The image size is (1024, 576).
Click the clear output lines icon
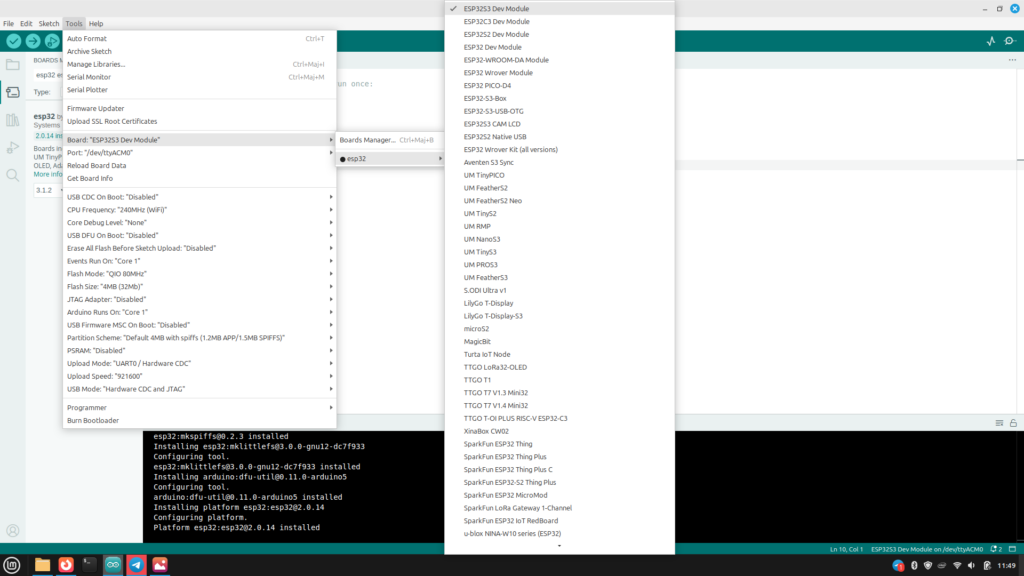pyautogui.click(x=999, y=423)
